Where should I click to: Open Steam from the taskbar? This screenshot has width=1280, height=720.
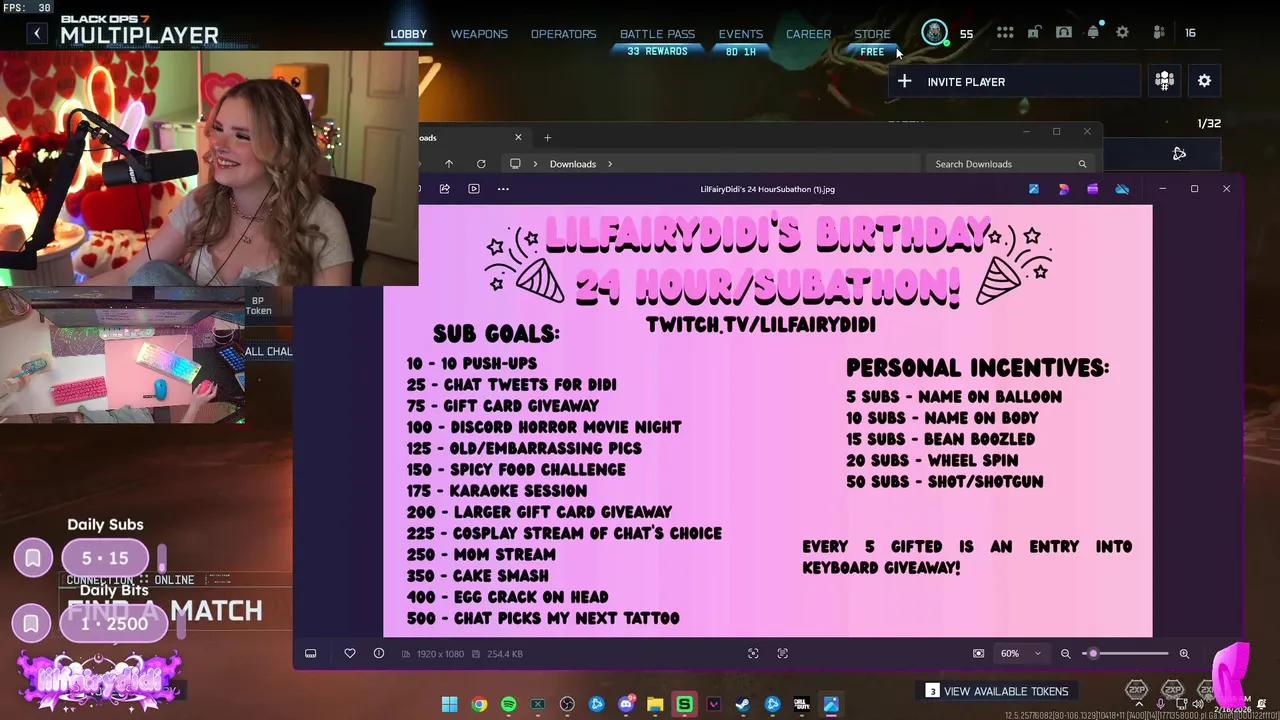click(x=743, y=704)
